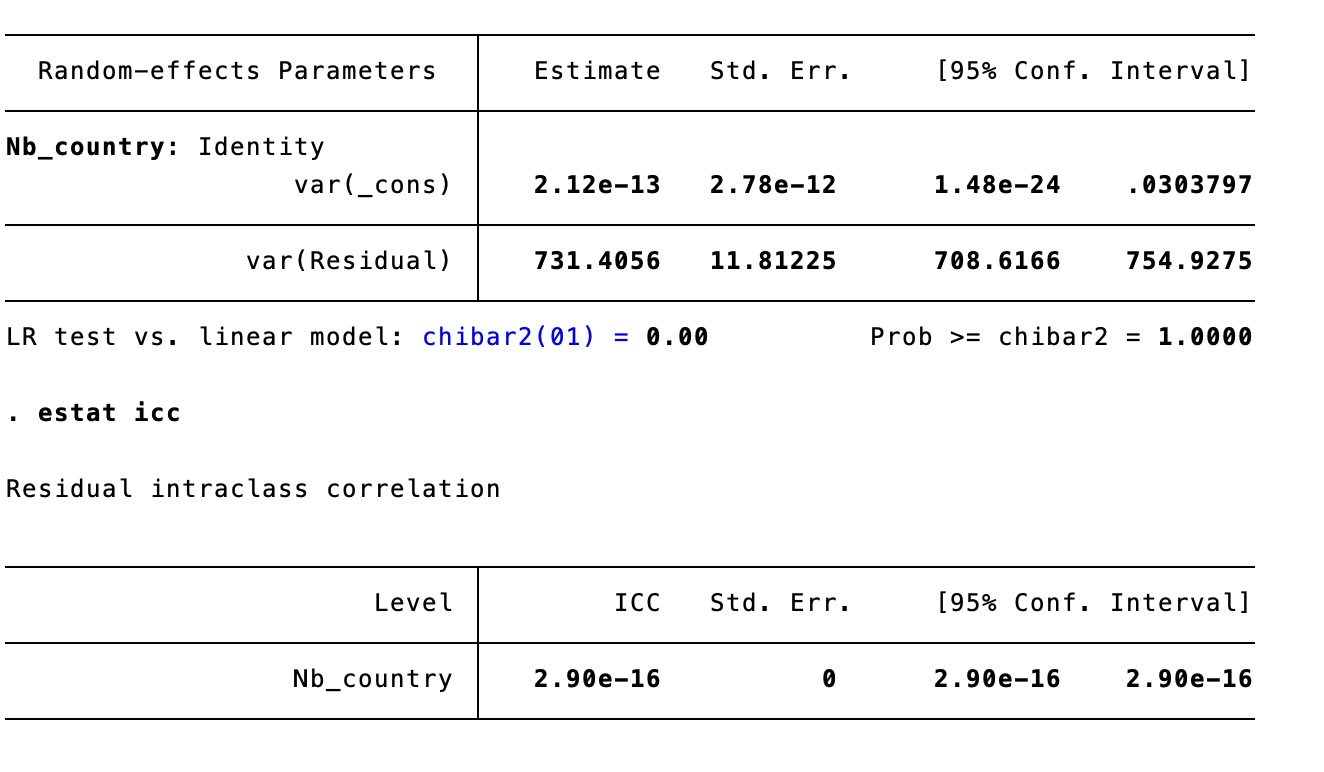This screenshot has height=772, width=1324.
Task: Click the Random-effects Parameters header
Action: 237,71
